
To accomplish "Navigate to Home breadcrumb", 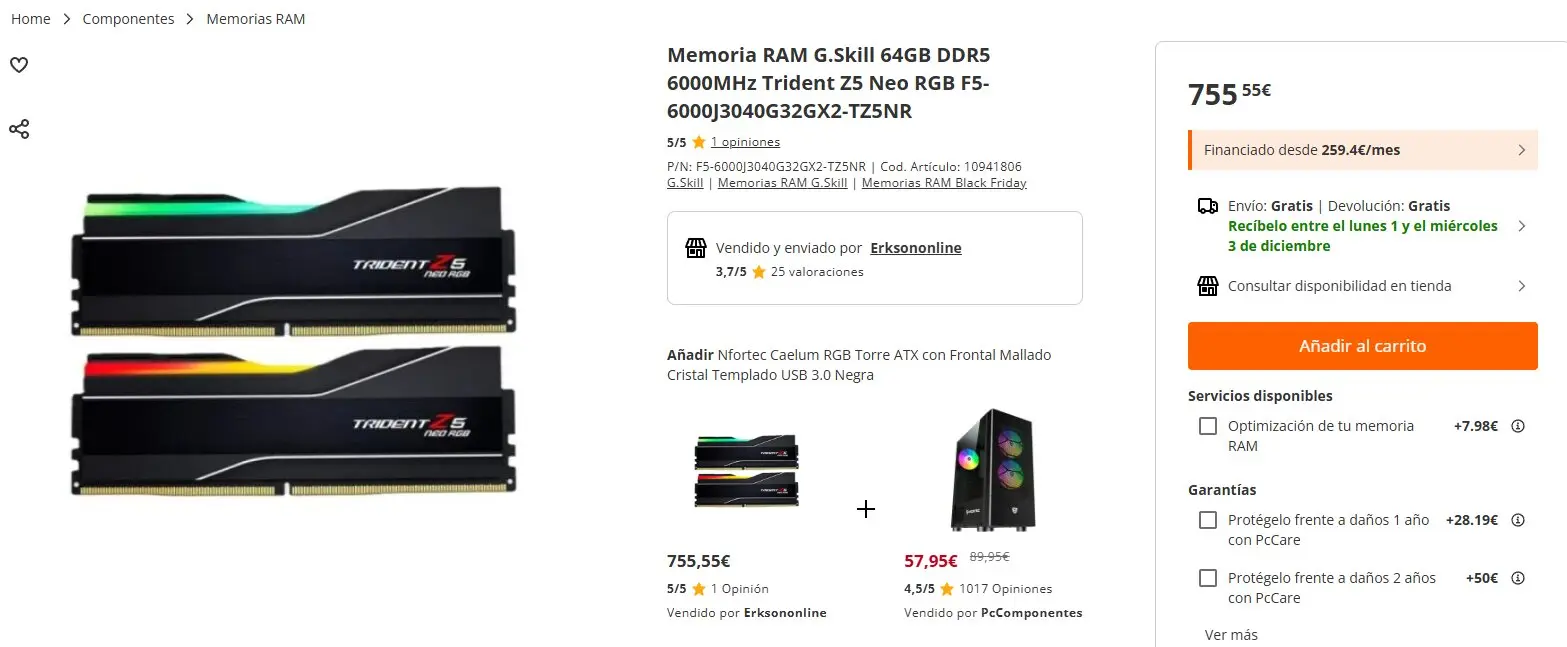I will click(31, 19).
